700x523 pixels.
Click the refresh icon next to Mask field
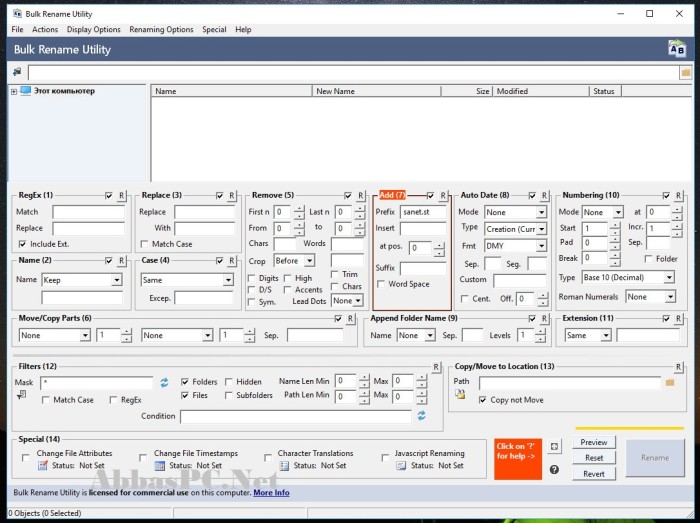click(164, 382)
